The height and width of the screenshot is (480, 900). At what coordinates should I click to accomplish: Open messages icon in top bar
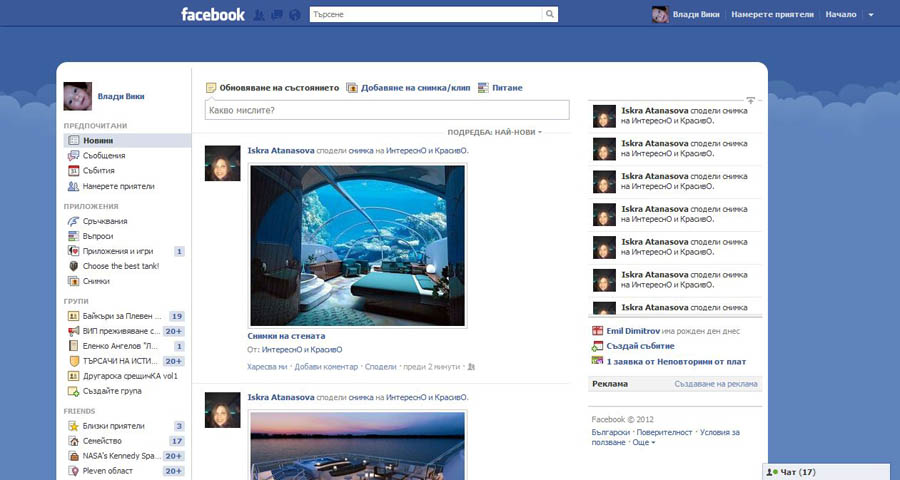tap(277, 15)
